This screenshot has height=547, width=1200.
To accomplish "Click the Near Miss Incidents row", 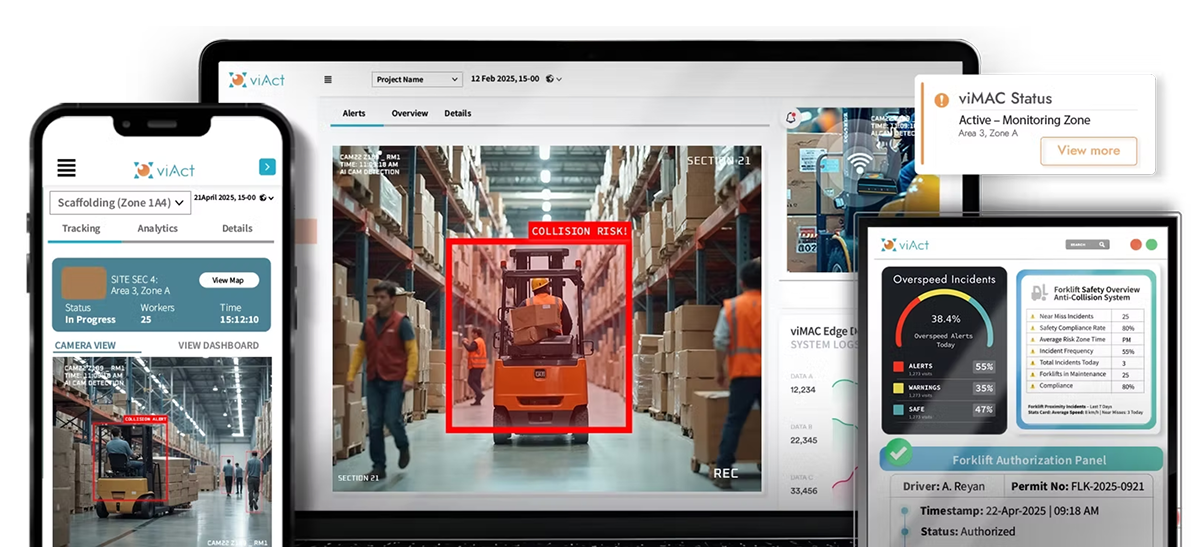I will click(1086, 316).
